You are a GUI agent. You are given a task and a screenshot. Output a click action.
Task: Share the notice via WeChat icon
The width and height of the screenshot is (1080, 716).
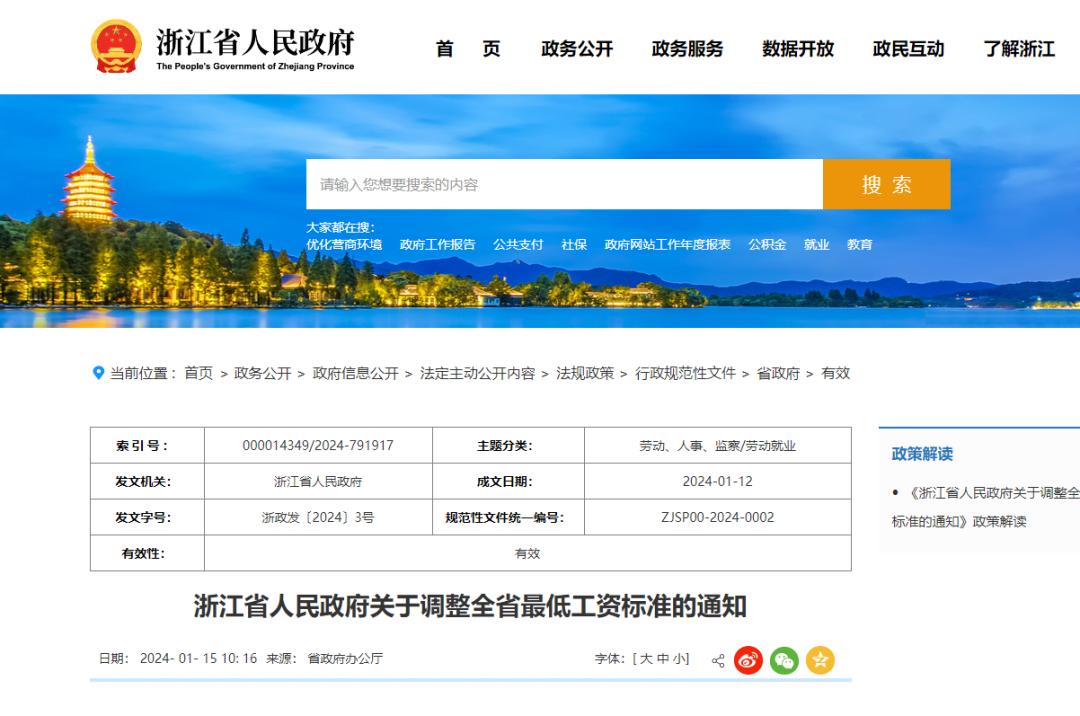784,661
